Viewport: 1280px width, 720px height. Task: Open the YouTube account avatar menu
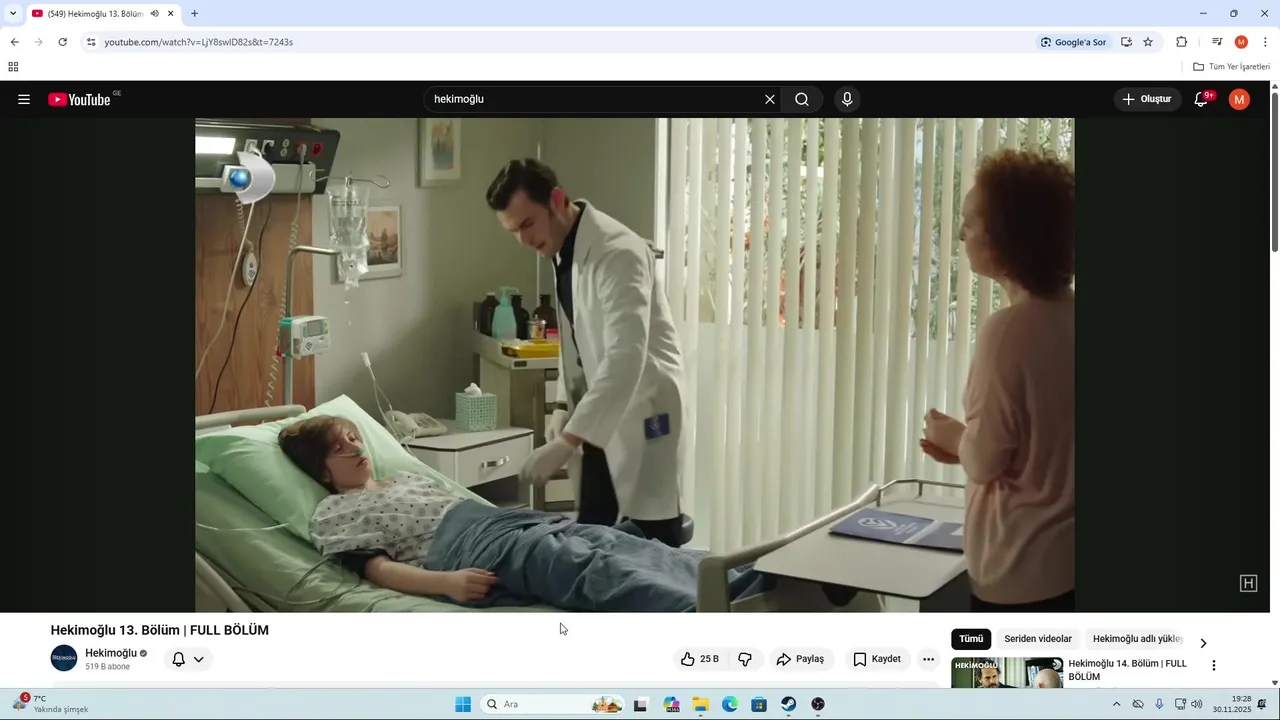(1239, 99)
